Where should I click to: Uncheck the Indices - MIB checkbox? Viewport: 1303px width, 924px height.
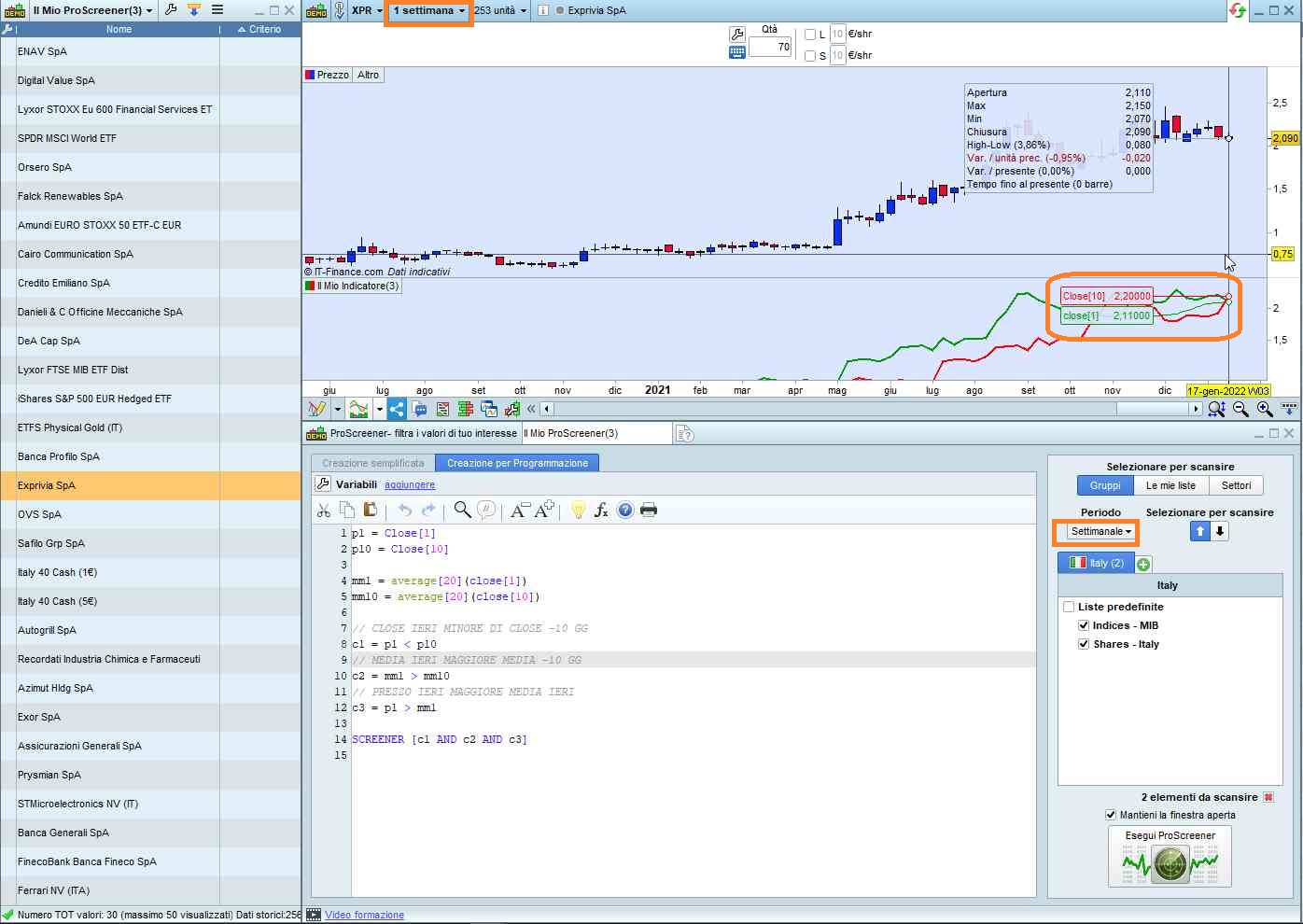click(1084, 625)
